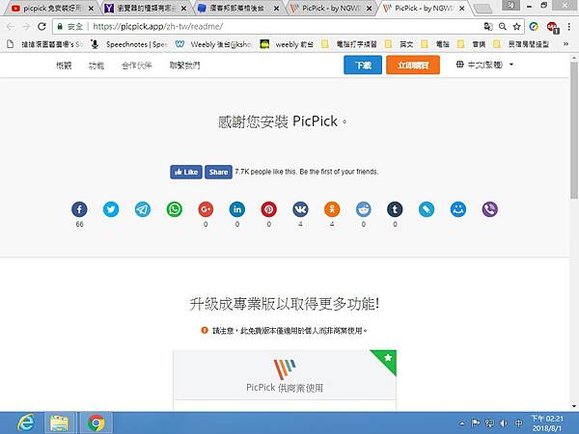This screenshot has height=434, width=579.
Task: Share page via the WhatsApp green icon
Action: click(x=174, y=209)
